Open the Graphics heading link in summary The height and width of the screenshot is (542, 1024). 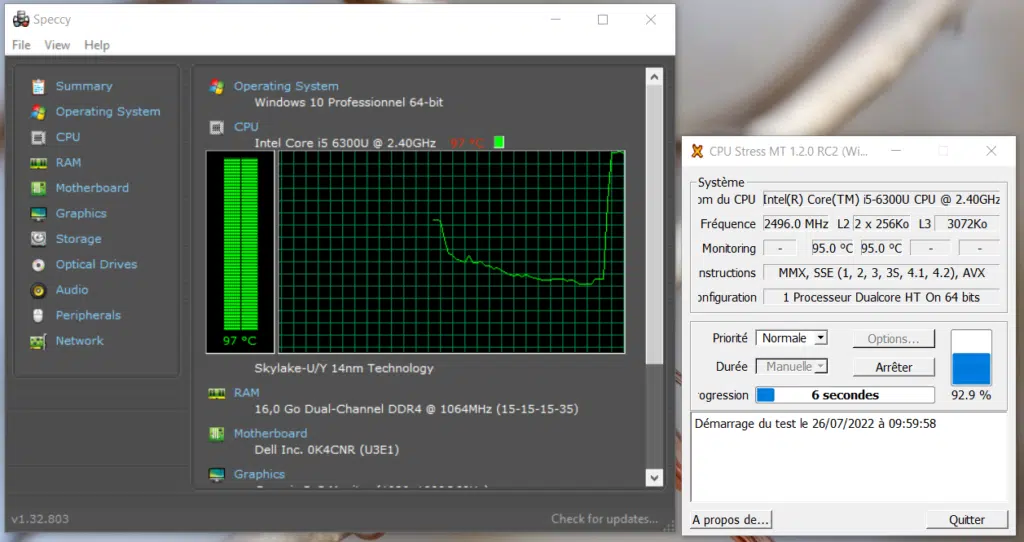[x=259, y=475]
